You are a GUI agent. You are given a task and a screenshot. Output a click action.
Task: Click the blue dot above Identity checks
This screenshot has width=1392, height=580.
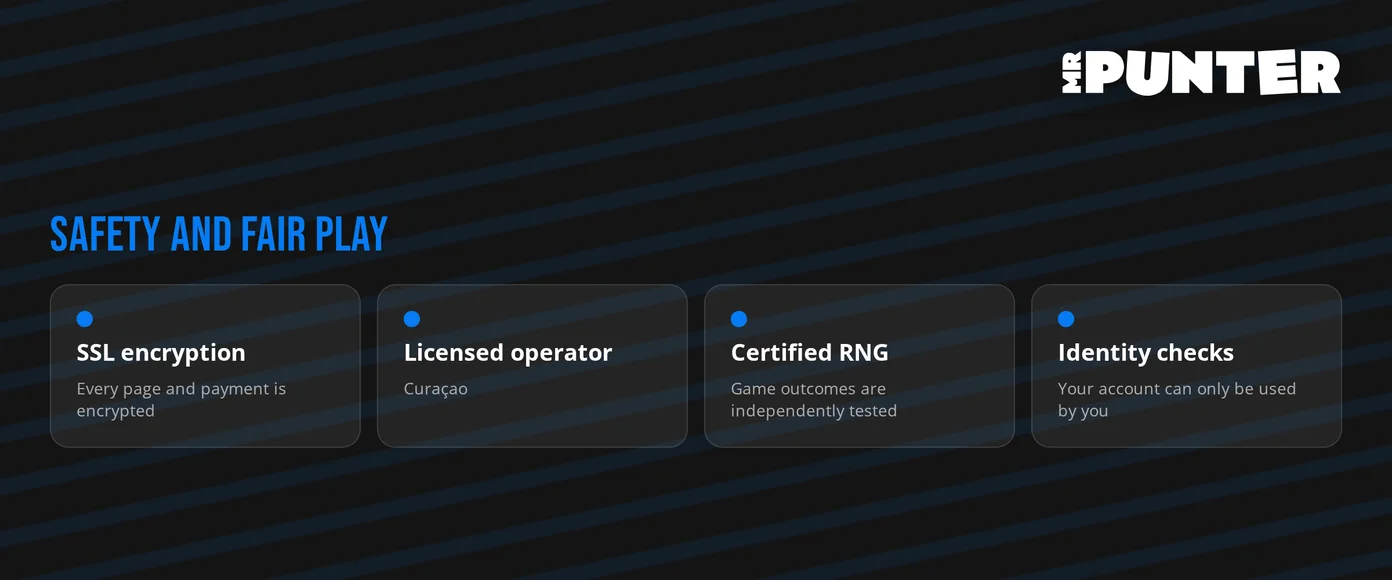1066,319
